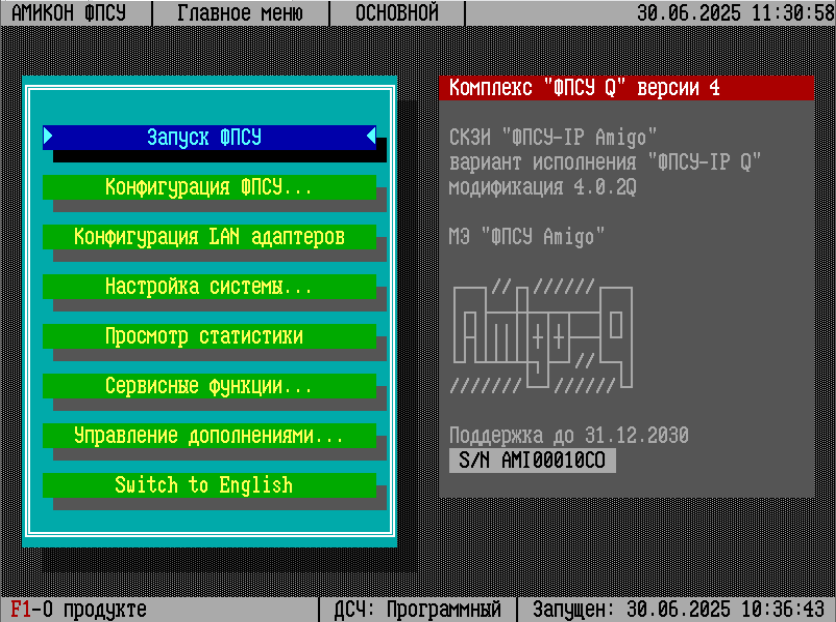Click the АМИКОН ФПСУ label in top bar
Viewport: 836px width, 622px height.
coord(76,13)
